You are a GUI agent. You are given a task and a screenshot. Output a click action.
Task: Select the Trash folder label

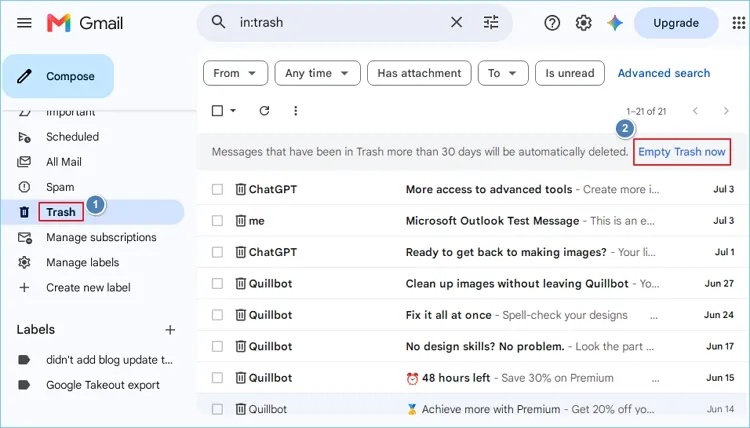coord(61,212)
